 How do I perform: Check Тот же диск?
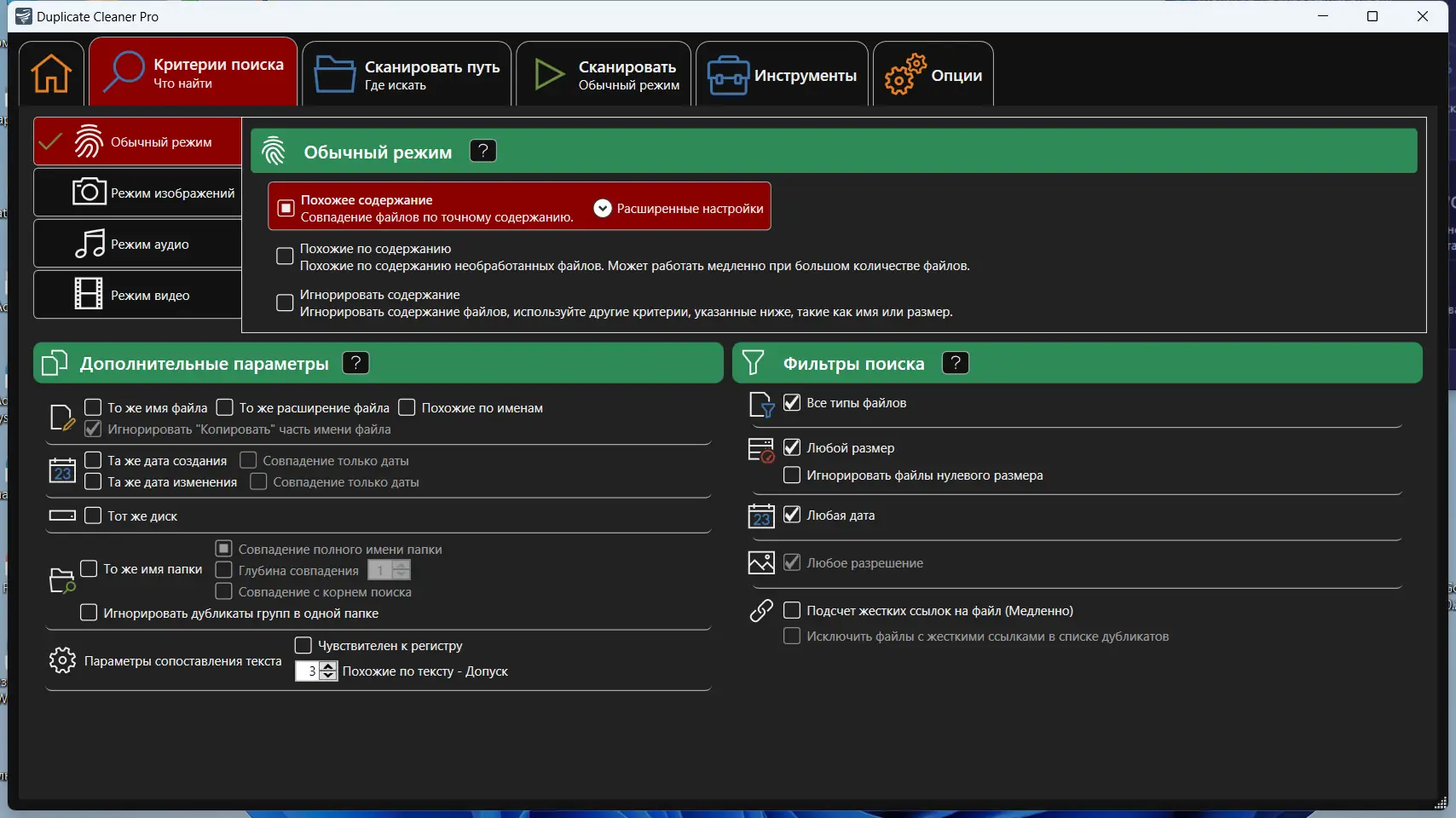[x=93, y=516]
